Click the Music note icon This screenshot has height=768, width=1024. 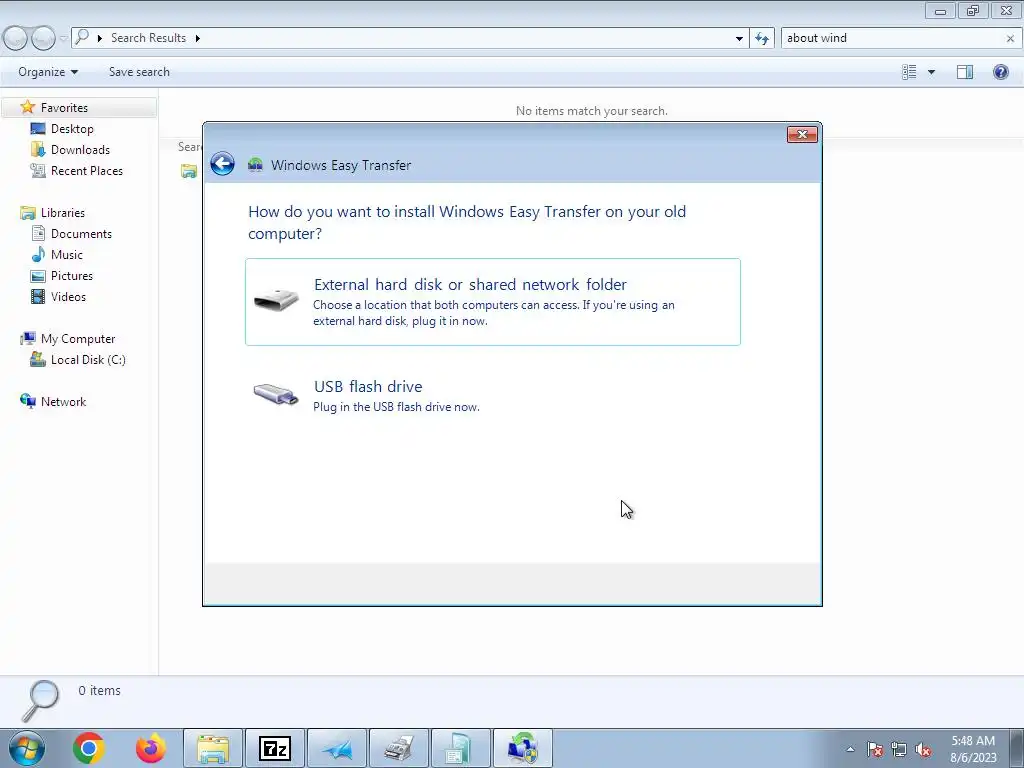click(39, 254)
